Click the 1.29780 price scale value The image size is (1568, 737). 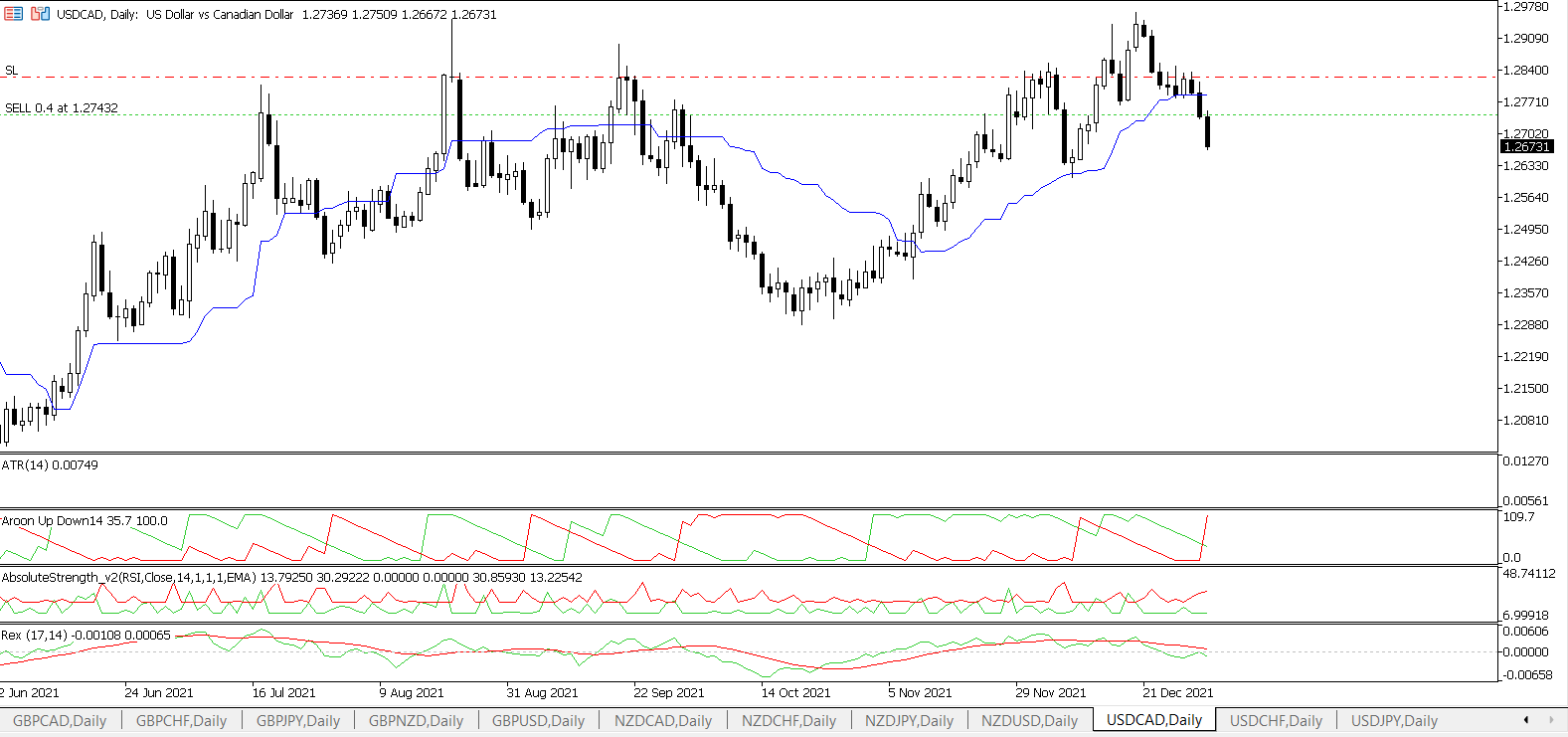pos(1525,7)
